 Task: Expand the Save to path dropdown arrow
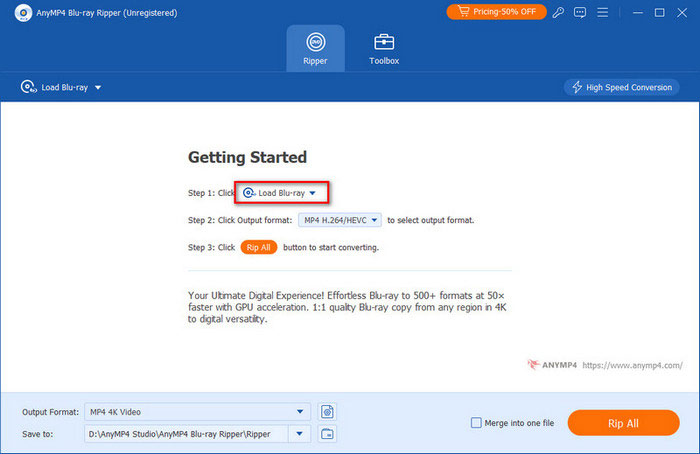coord(300,433)
